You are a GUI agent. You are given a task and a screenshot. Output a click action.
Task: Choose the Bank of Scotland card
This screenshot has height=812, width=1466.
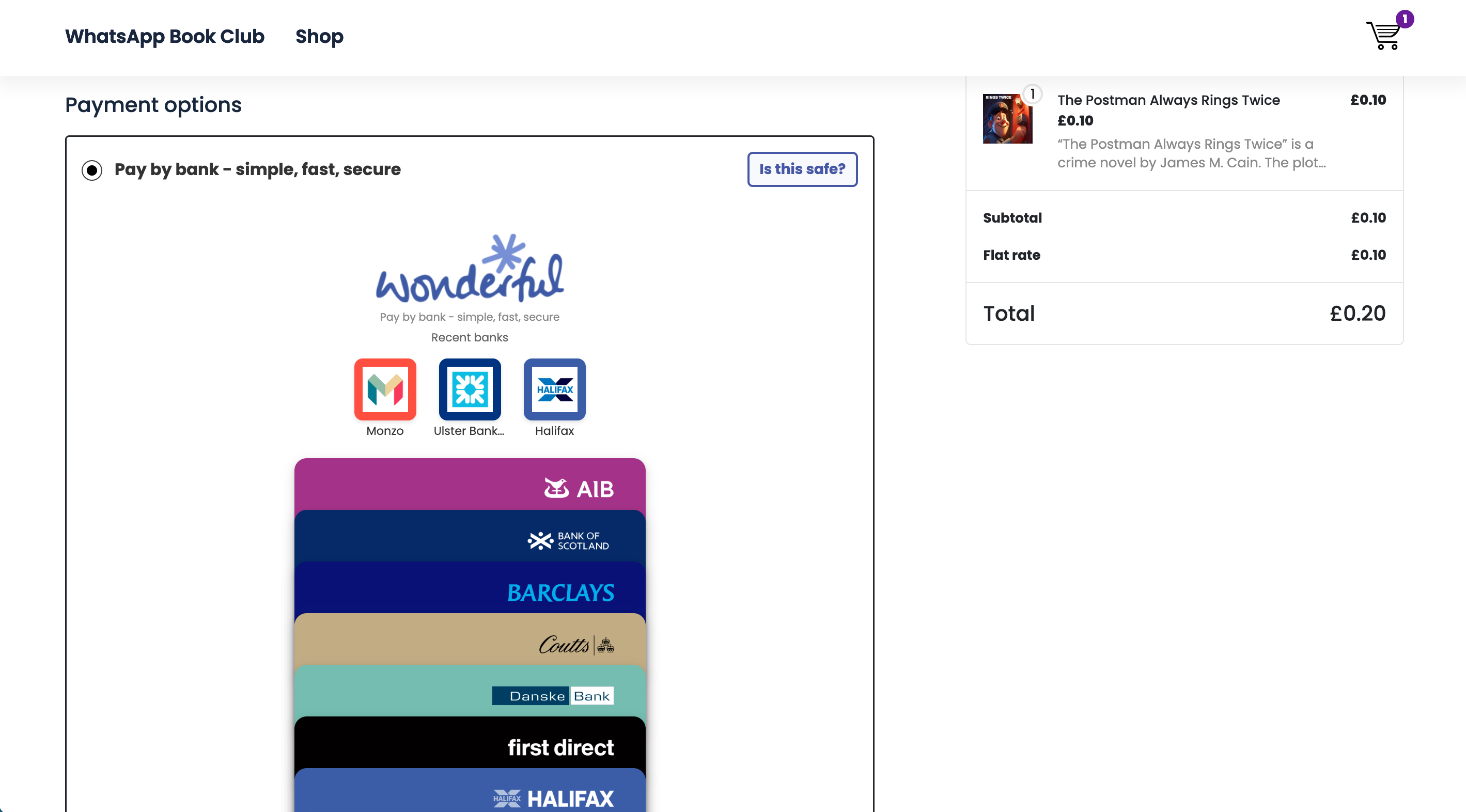[470, 538]
